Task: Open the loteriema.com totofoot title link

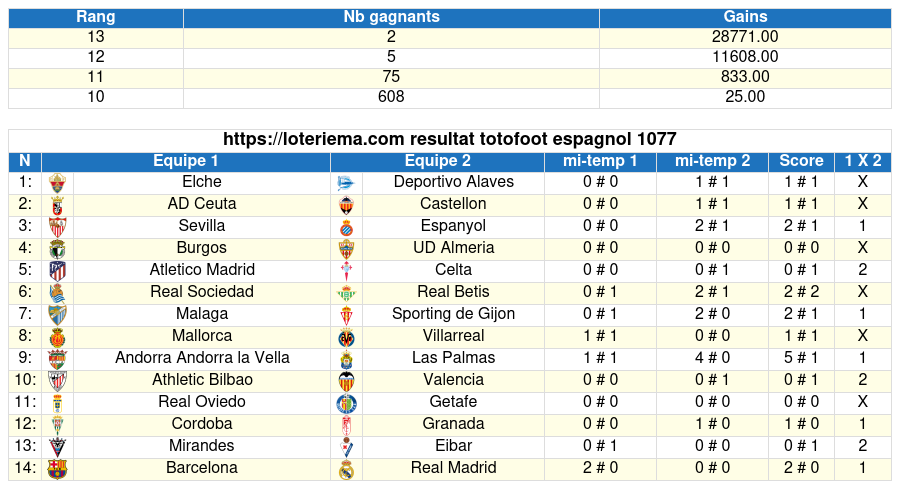Action: tap(449, 139)
